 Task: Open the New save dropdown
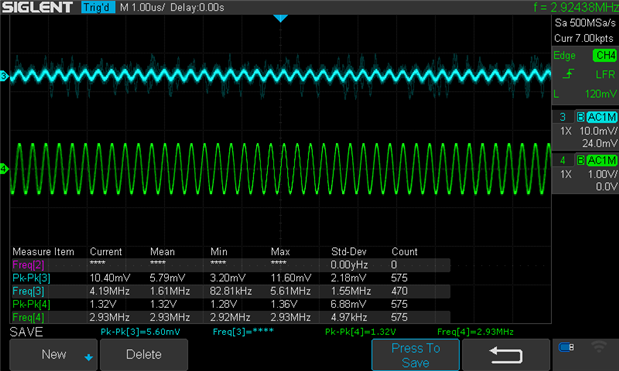[53, 354]
